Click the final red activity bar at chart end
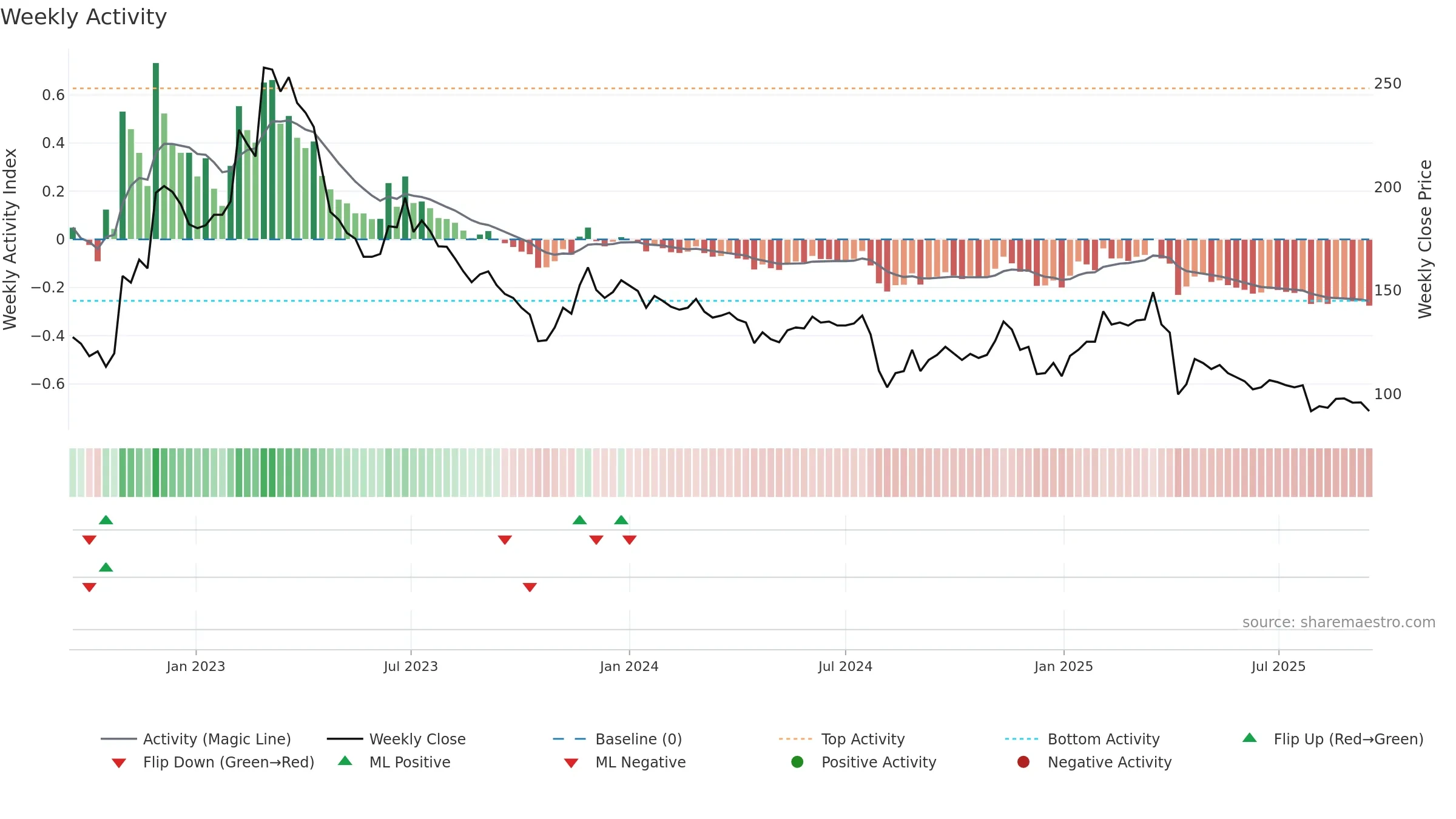Image resolution: width=1456 pixels, height=819 pixels. (1369, 272)
